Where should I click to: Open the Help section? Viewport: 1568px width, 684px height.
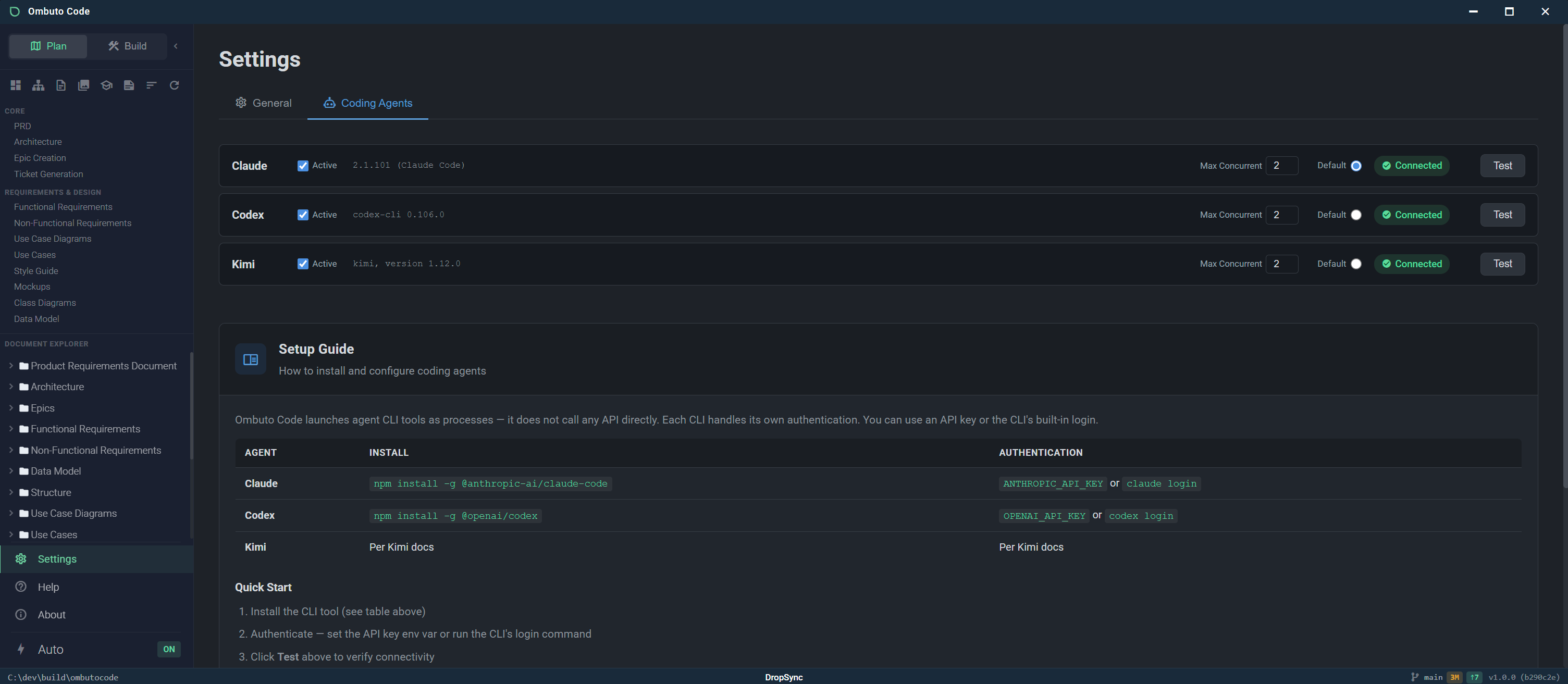tap(47, 587)
